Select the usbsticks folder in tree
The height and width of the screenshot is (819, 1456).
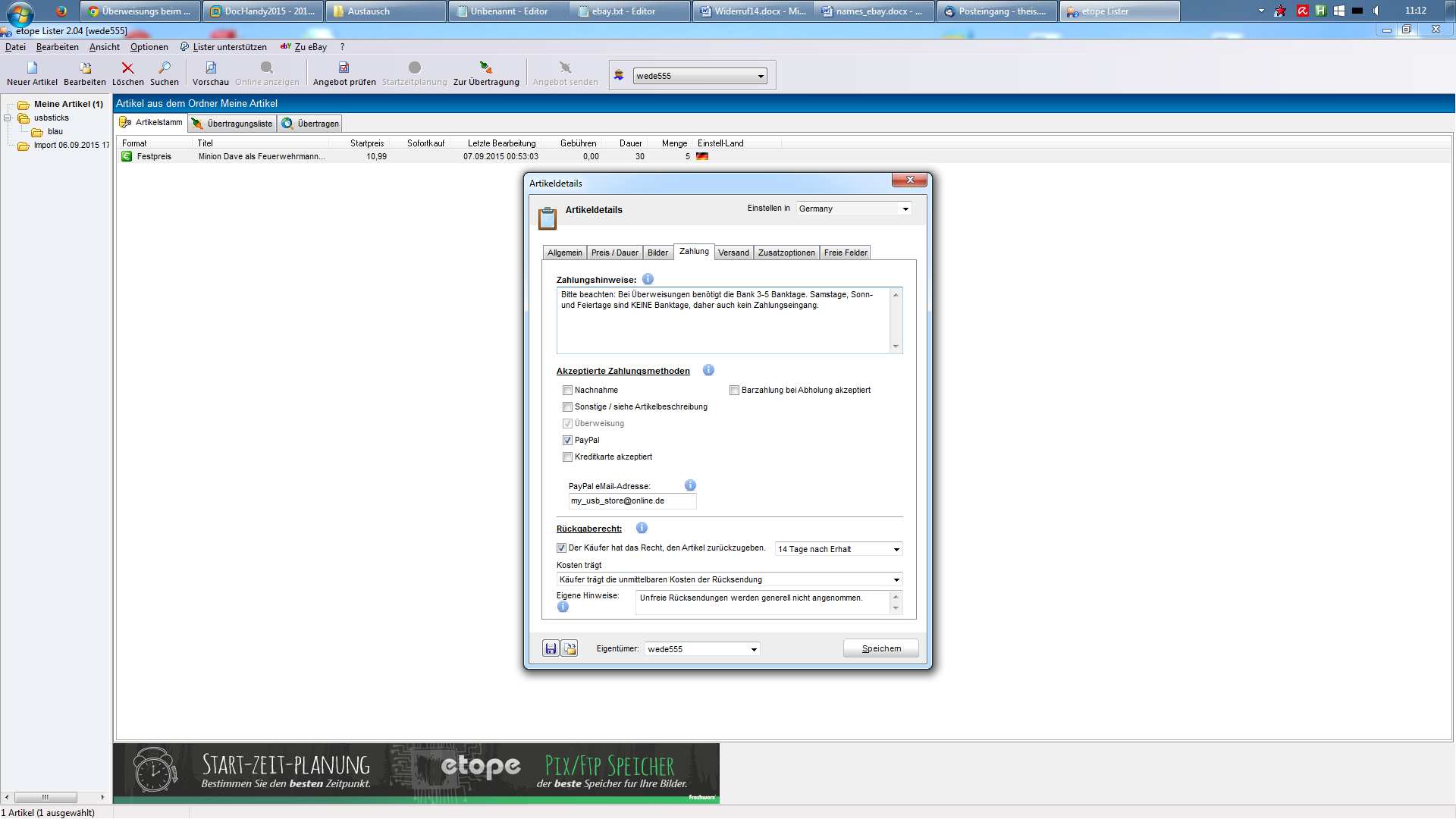click(51, 118)
